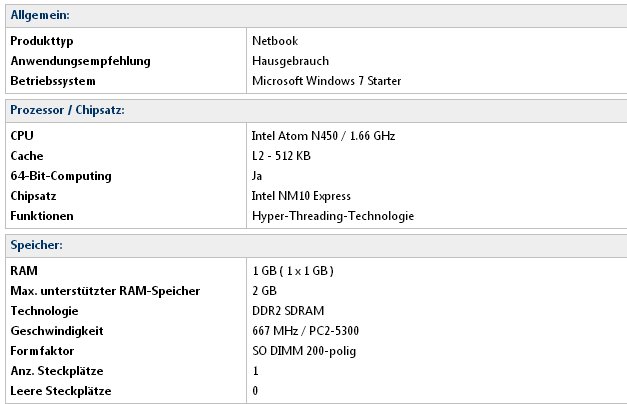Click Intel Atom N450 / 1.66 GHz value
Screen dimensions: 627x404
(x=323, y=136)
